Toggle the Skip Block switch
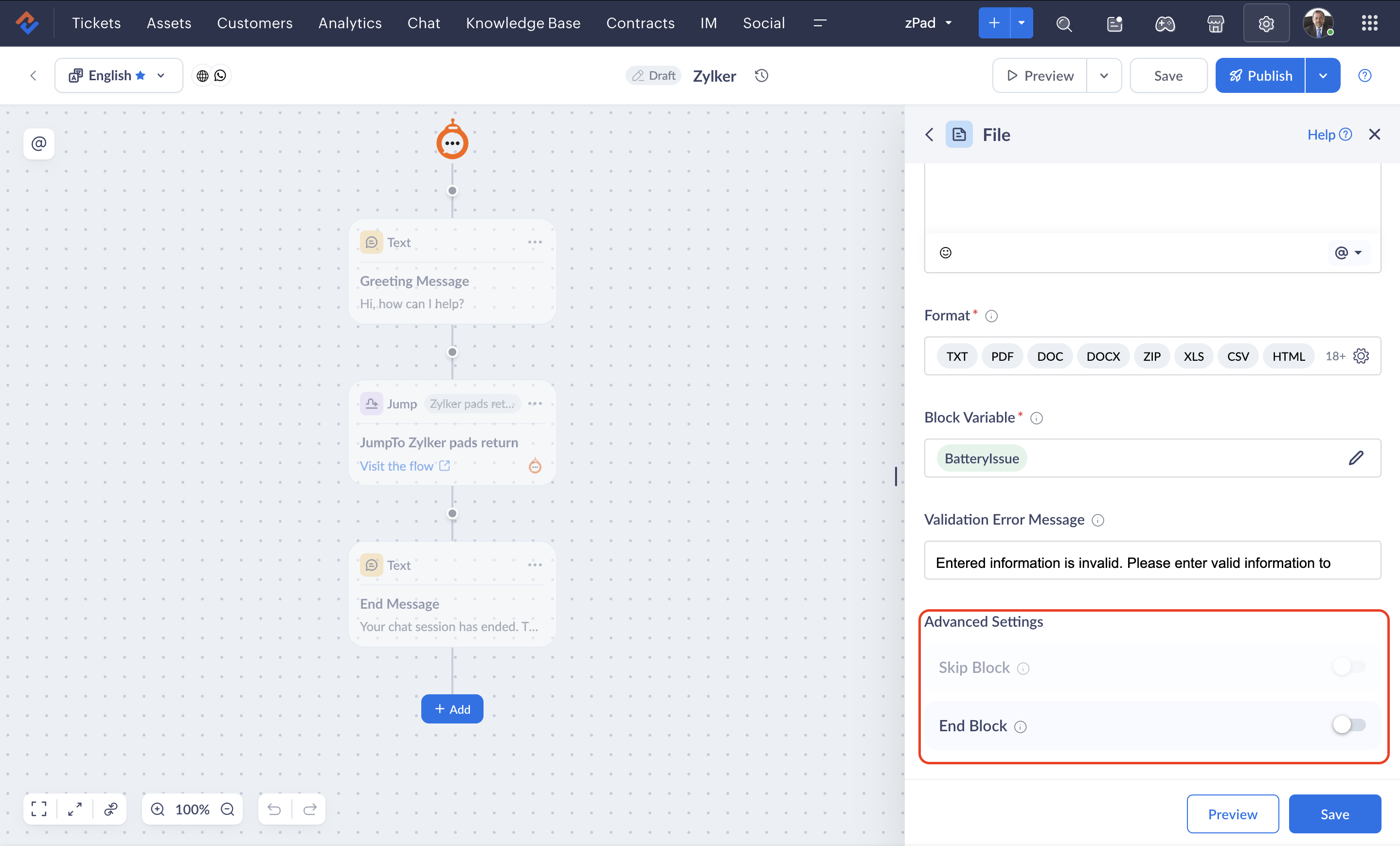The width and height of the screenshot is (1400, 846). point(1348,667)
